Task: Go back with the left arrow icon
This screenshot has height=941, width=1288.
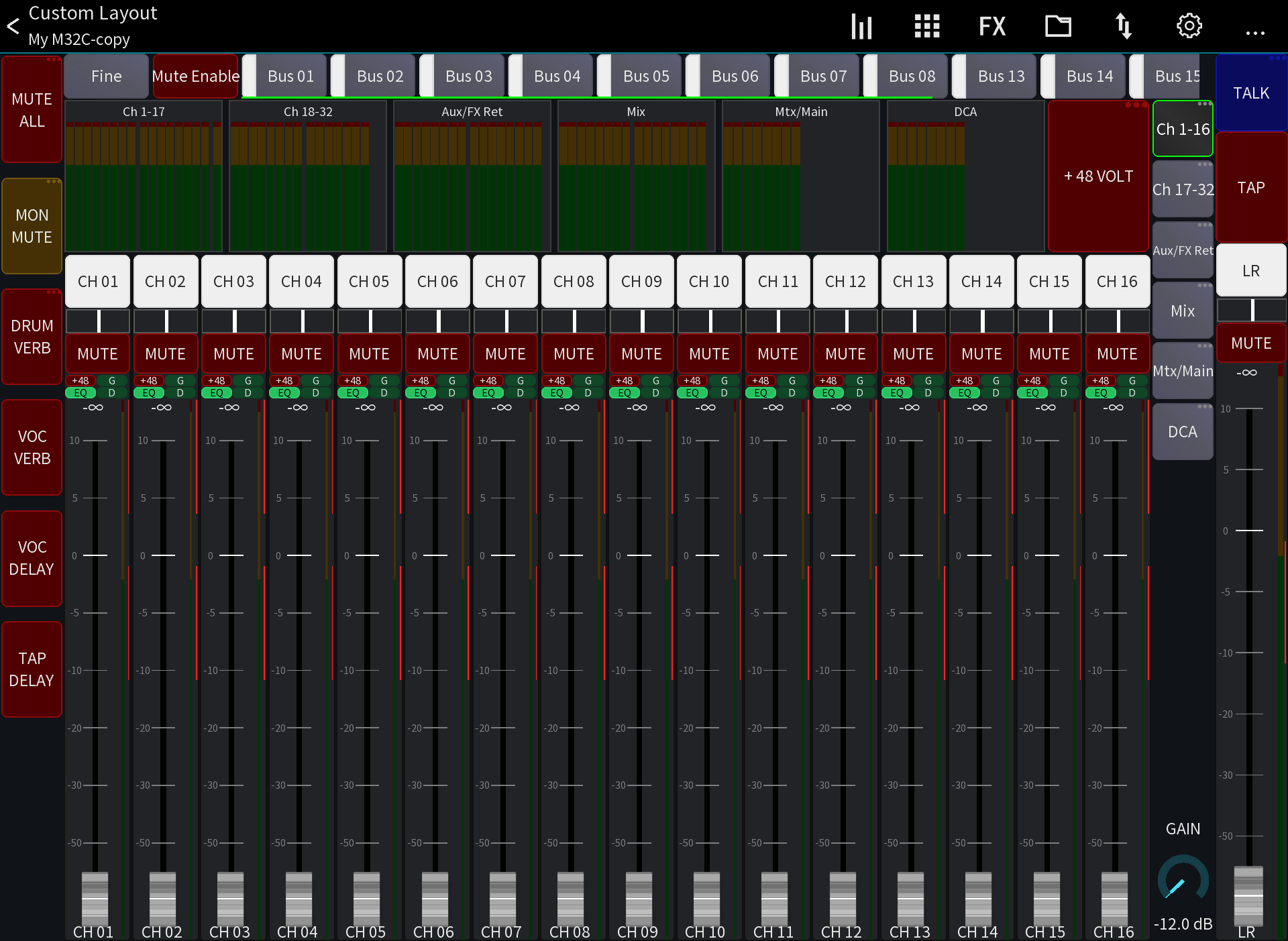Action: (13, 26)
